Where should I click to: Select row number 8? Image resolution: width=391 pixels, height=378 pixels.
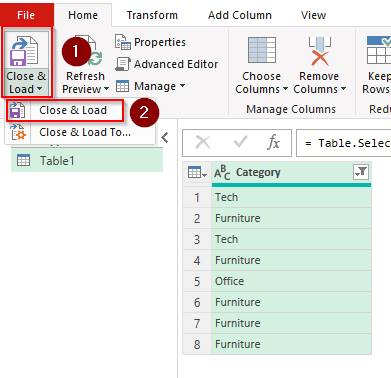[197, 344]
